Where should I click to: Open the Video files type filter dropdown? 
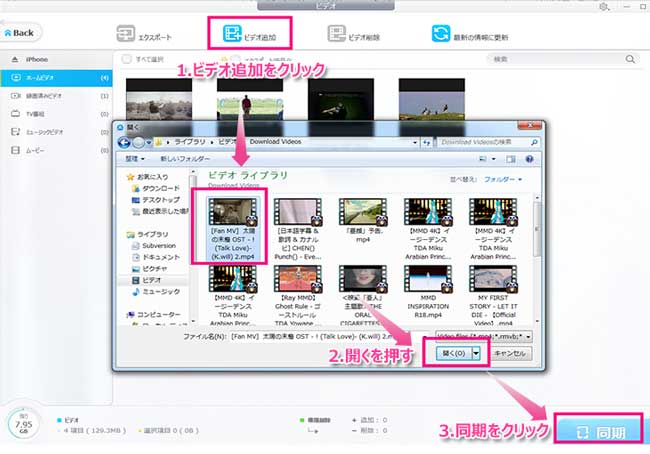click(x=484, y=336)
